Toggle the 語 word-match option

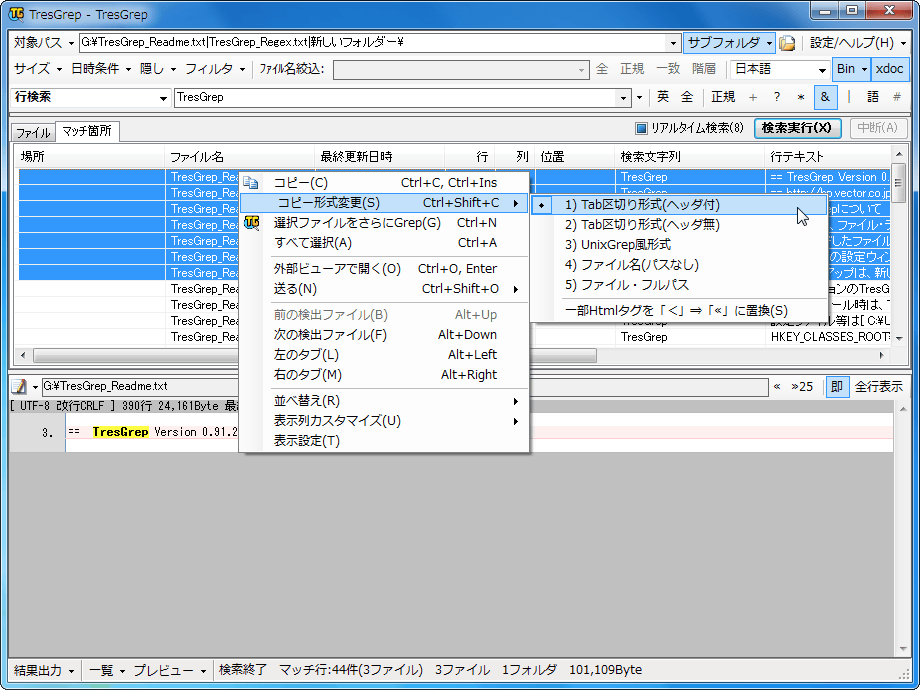pyautogui.click(x=873, y=97)
